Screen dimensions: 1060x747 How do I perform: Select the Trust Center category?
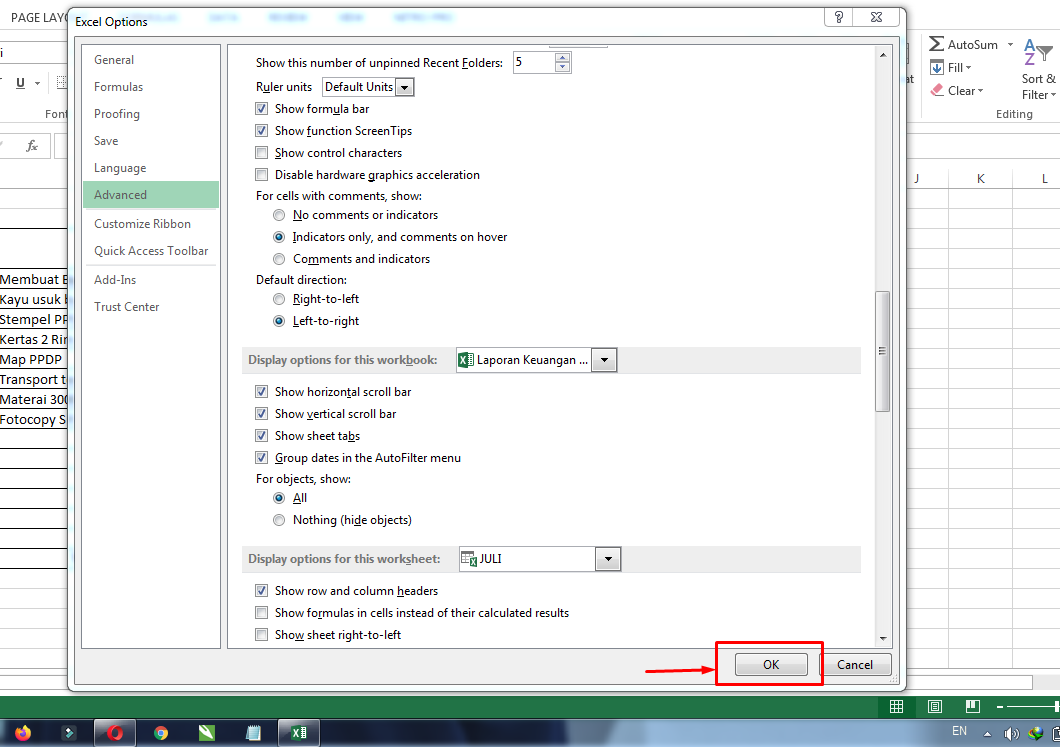126,306
